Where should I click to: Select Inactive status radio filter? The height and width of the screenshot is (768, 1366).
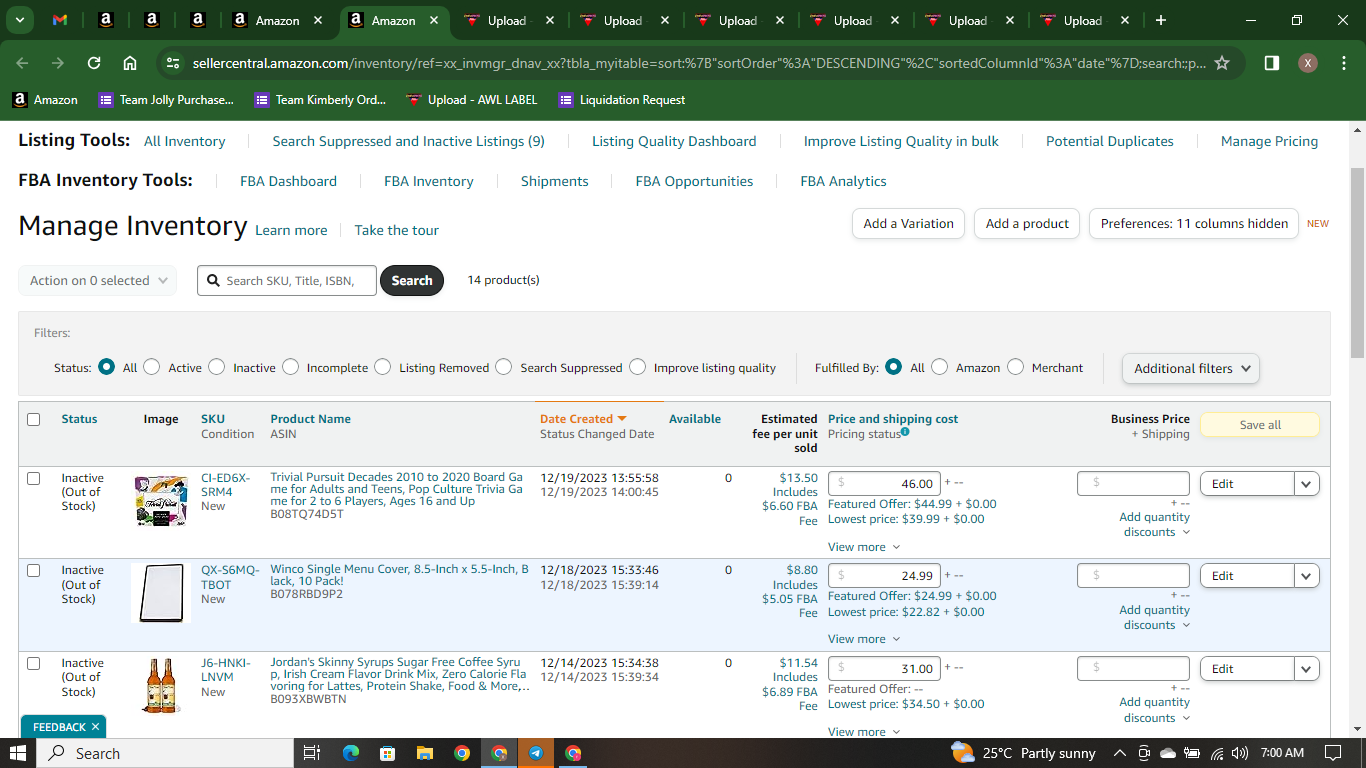tap(217, 367)
